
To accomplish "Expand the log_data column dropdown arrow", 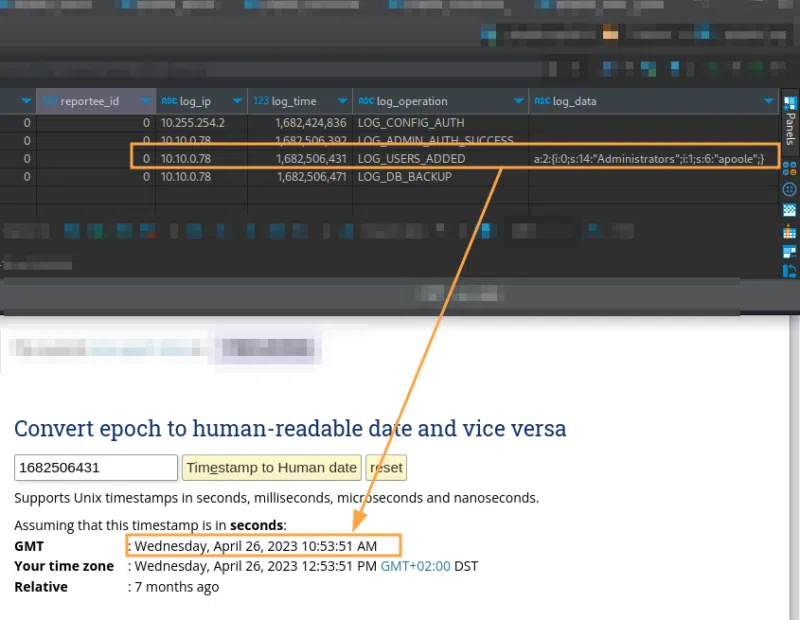I will point(768,101).
